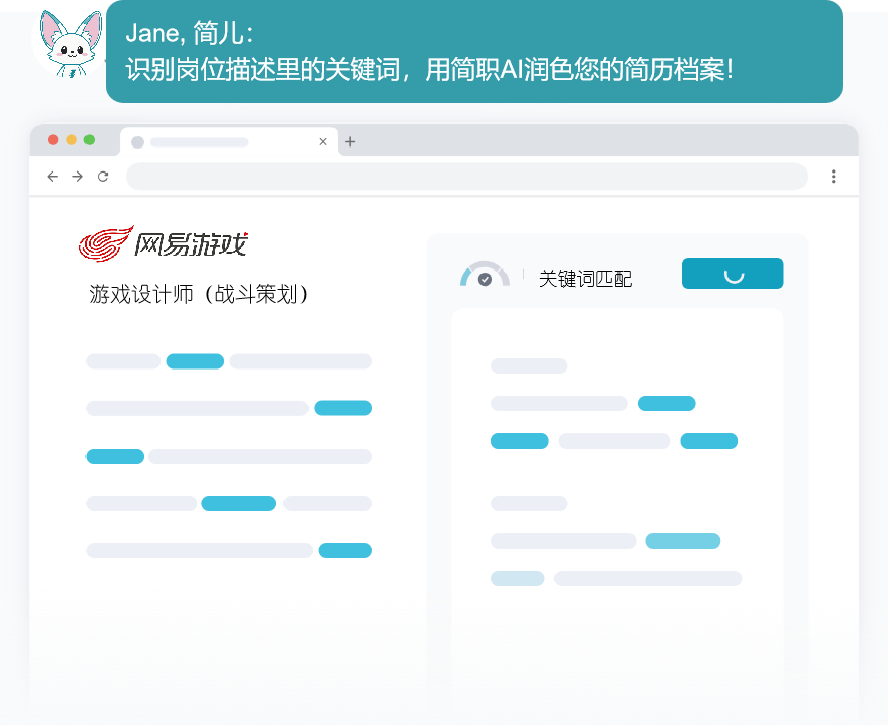Select highlighted keyword in first job description line

pos(195,361)
